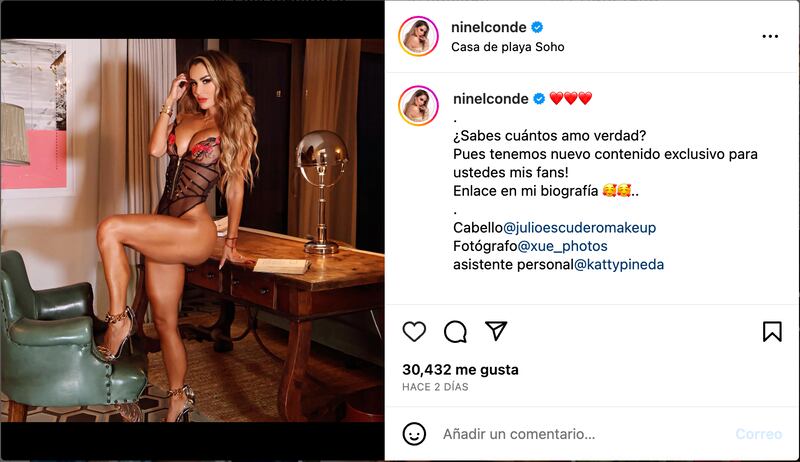Focus the Añadir un comentario field
Image resolution: width=800 pixels, height=462 pixels.
click(519, 434)
